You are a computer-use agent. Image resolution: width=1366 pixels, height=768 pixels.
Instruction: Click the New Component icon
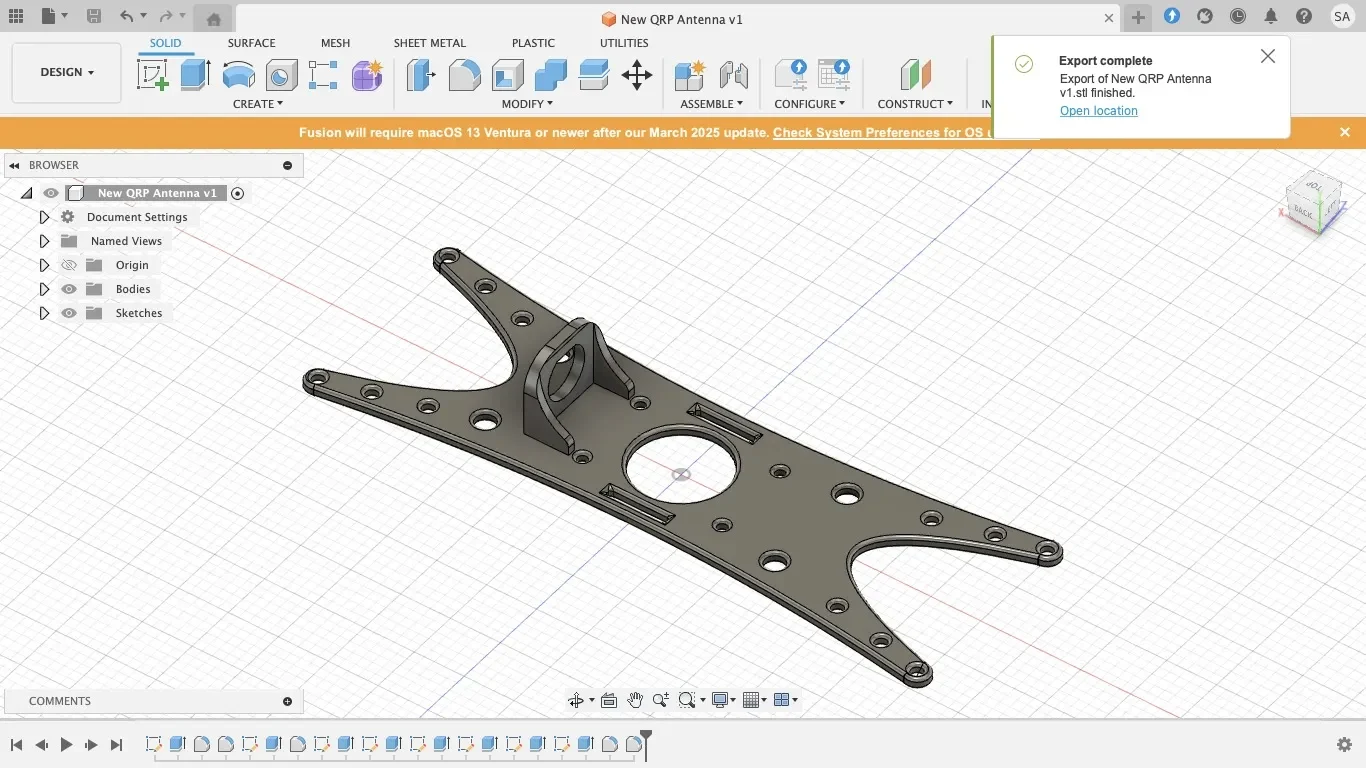pyautogui.click(x=690, y=75)
